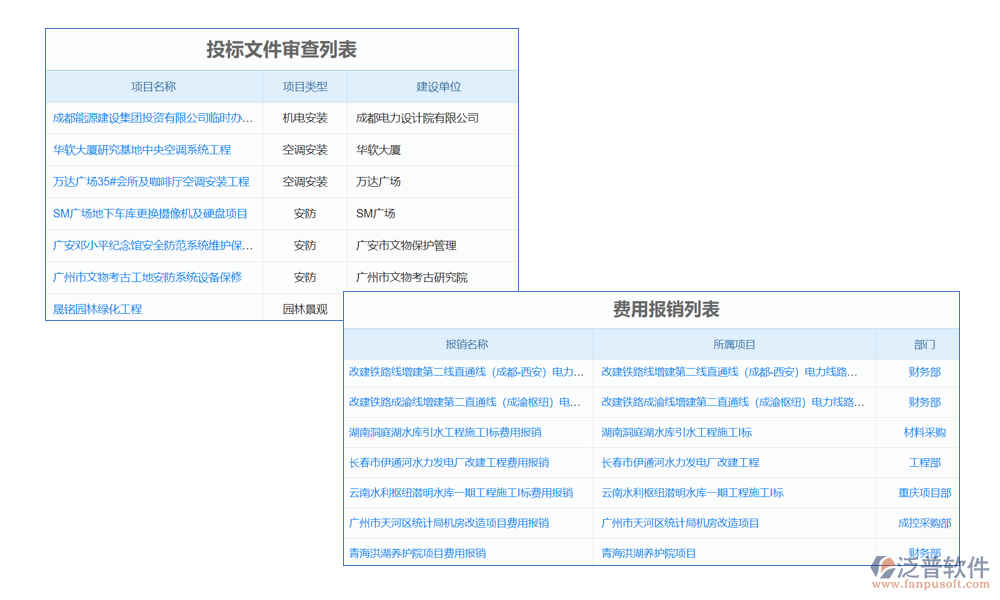Screen dimensions: 1000x600
Task: Open 广州市文物考古工地安防系统设备保修 project
Action: tap(147, 277)
